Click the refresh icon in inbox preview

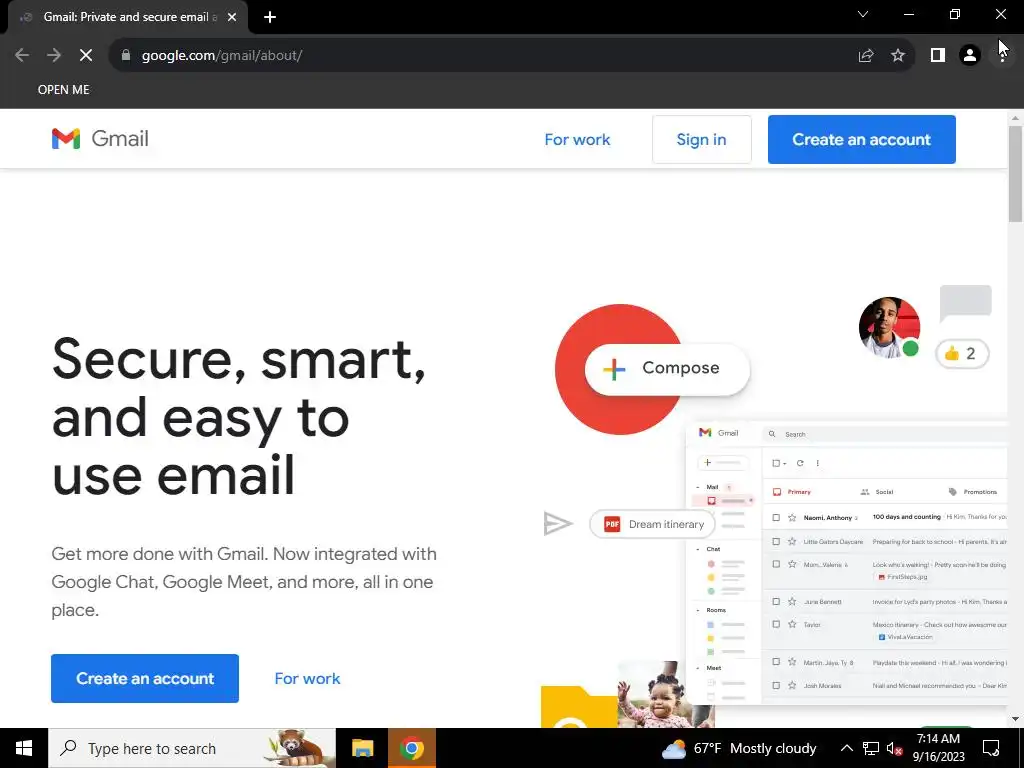click(x=800, y=463)
